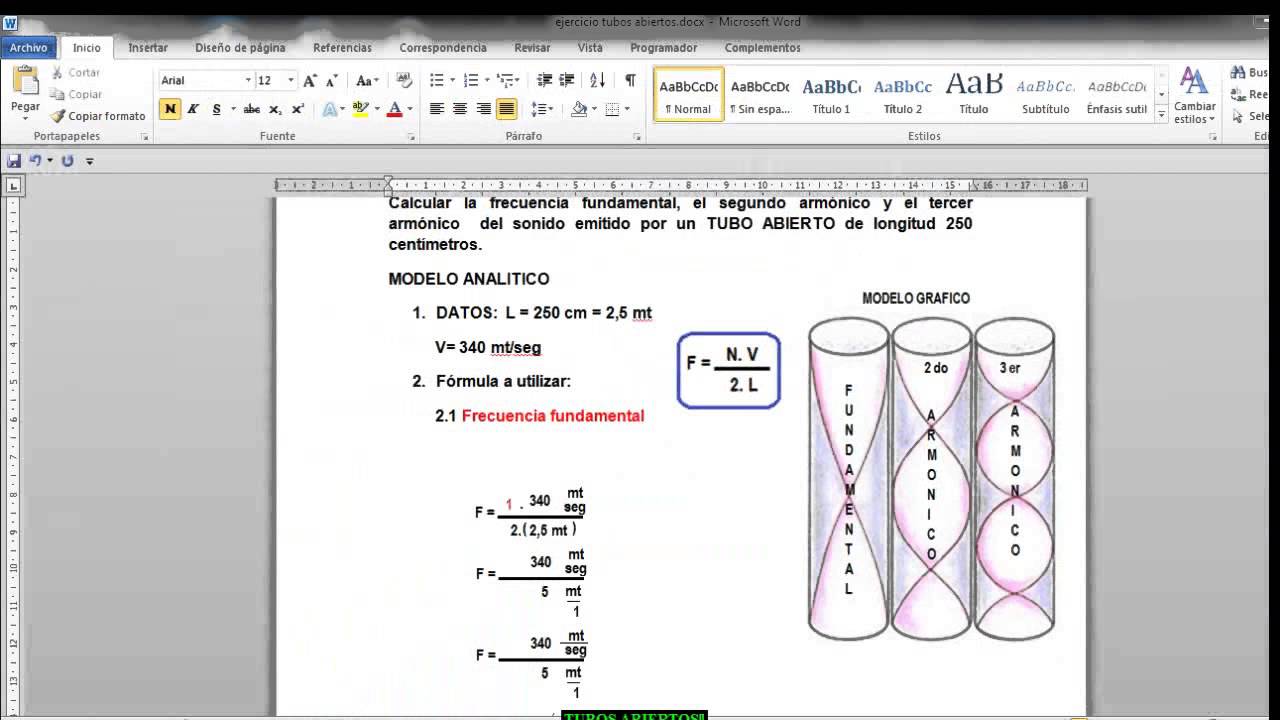This screenshot has width=1280, height=720.
Task: Toggle show paragraph marks ¶
Action: [630, 80]
